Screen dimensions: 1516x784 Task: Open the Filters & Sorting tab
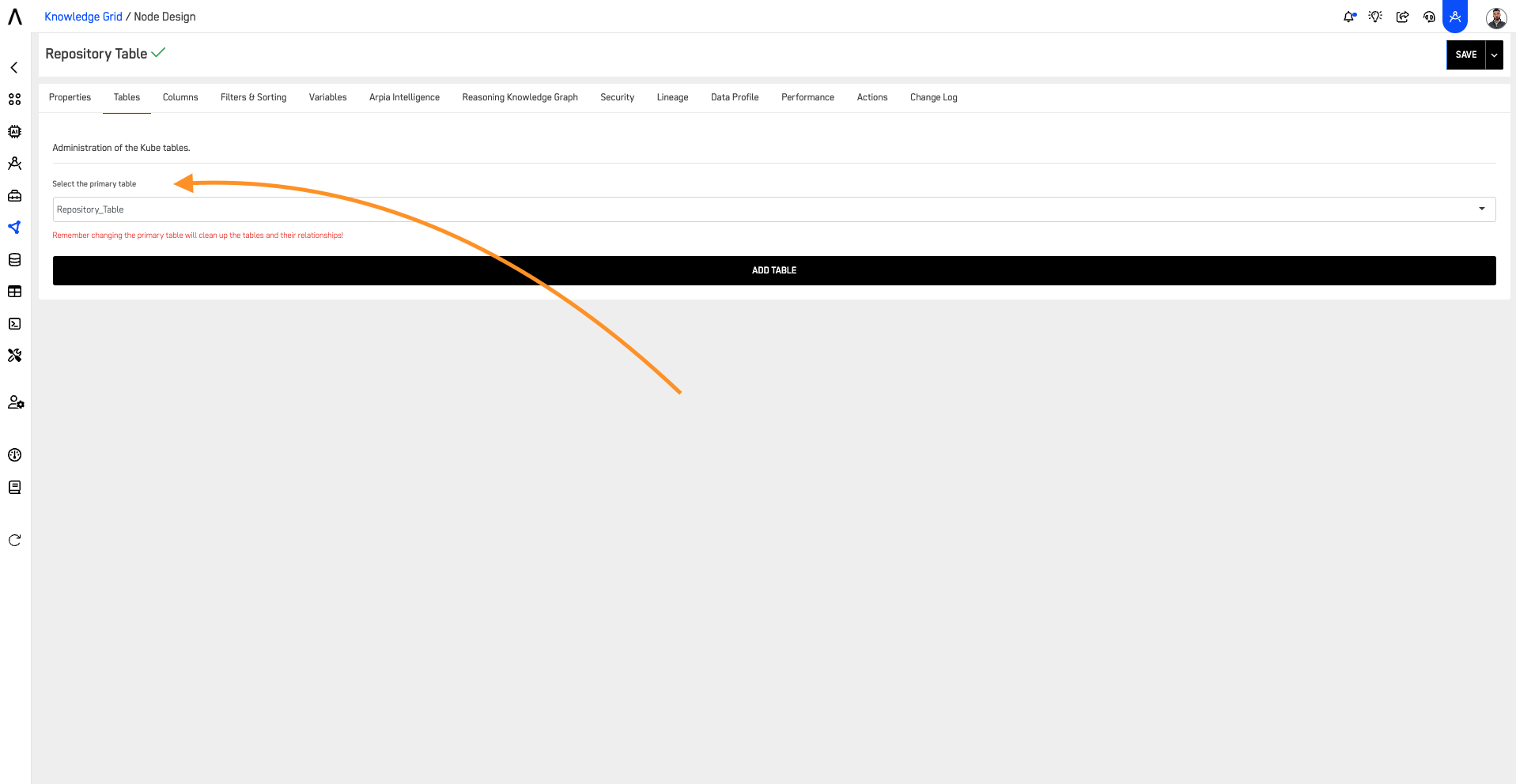[253, 97]
